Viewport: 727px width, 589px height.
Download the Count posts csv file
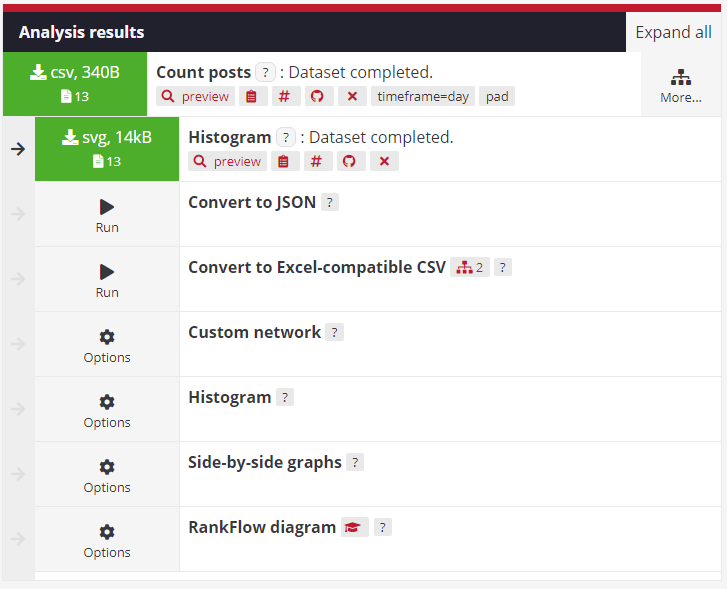pyautogui.click(x=75, y=73)
